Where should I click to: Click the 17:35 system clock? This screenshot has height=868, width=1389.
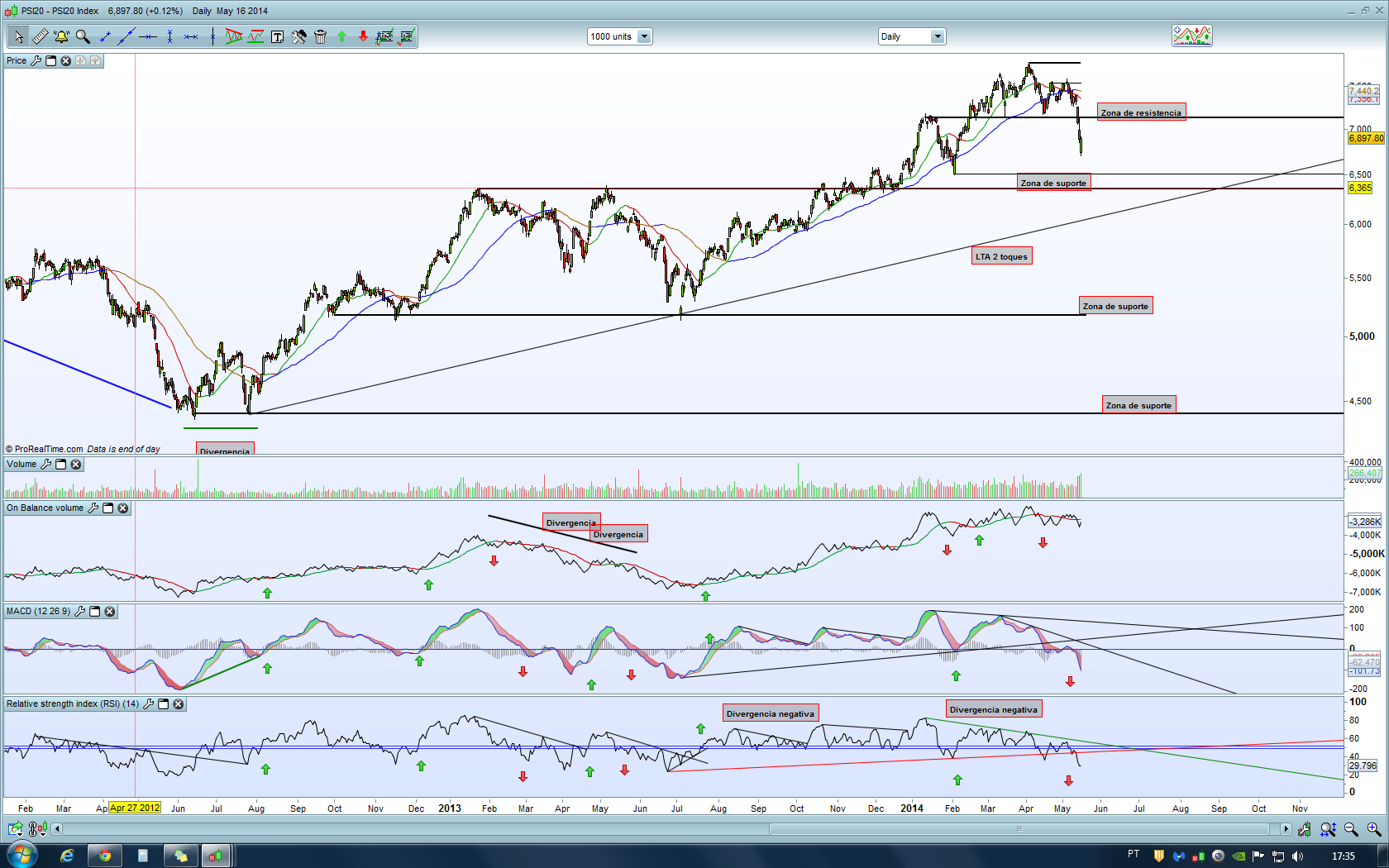tap(1344, 856)
